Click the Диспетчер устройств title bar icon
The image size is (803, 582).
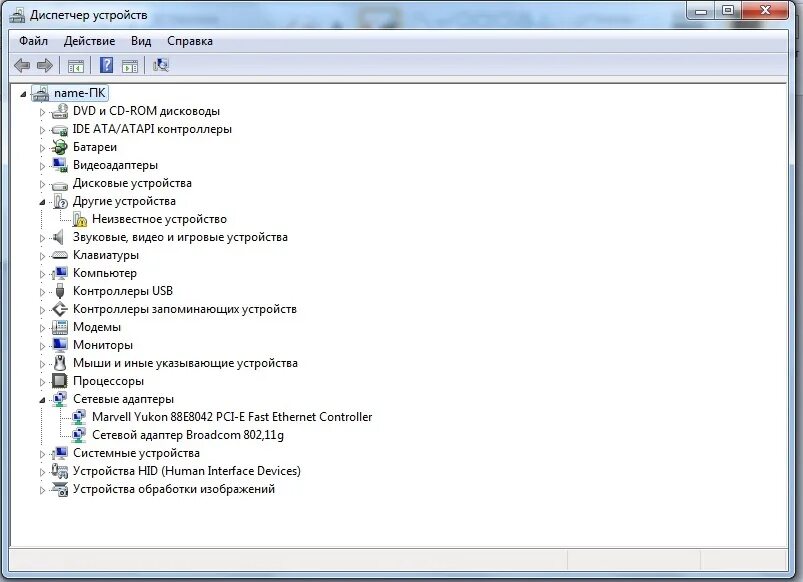pos(16,15)
